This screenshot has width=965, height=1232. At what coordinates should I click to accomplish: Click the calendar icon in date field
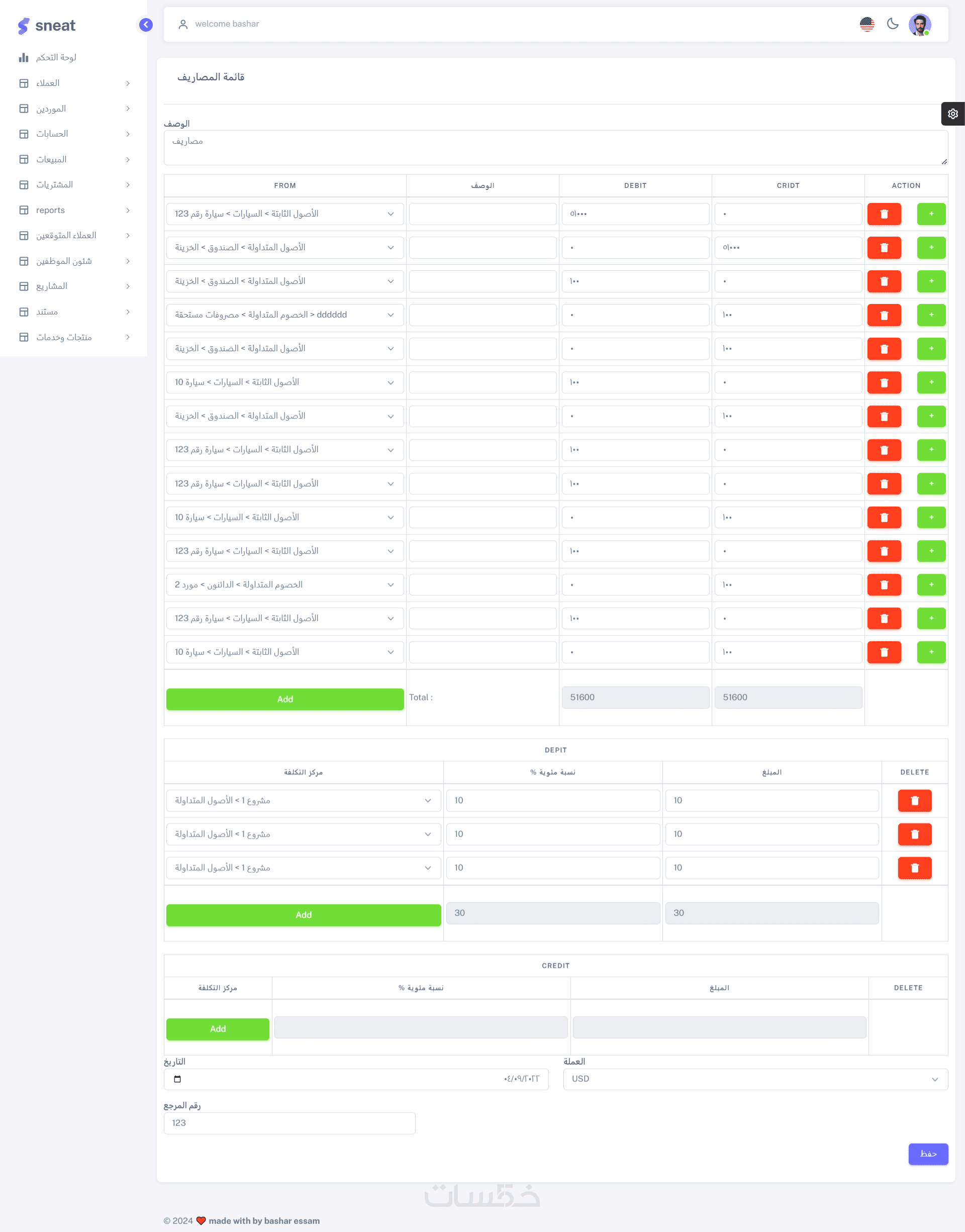[x=177, y=1079]
